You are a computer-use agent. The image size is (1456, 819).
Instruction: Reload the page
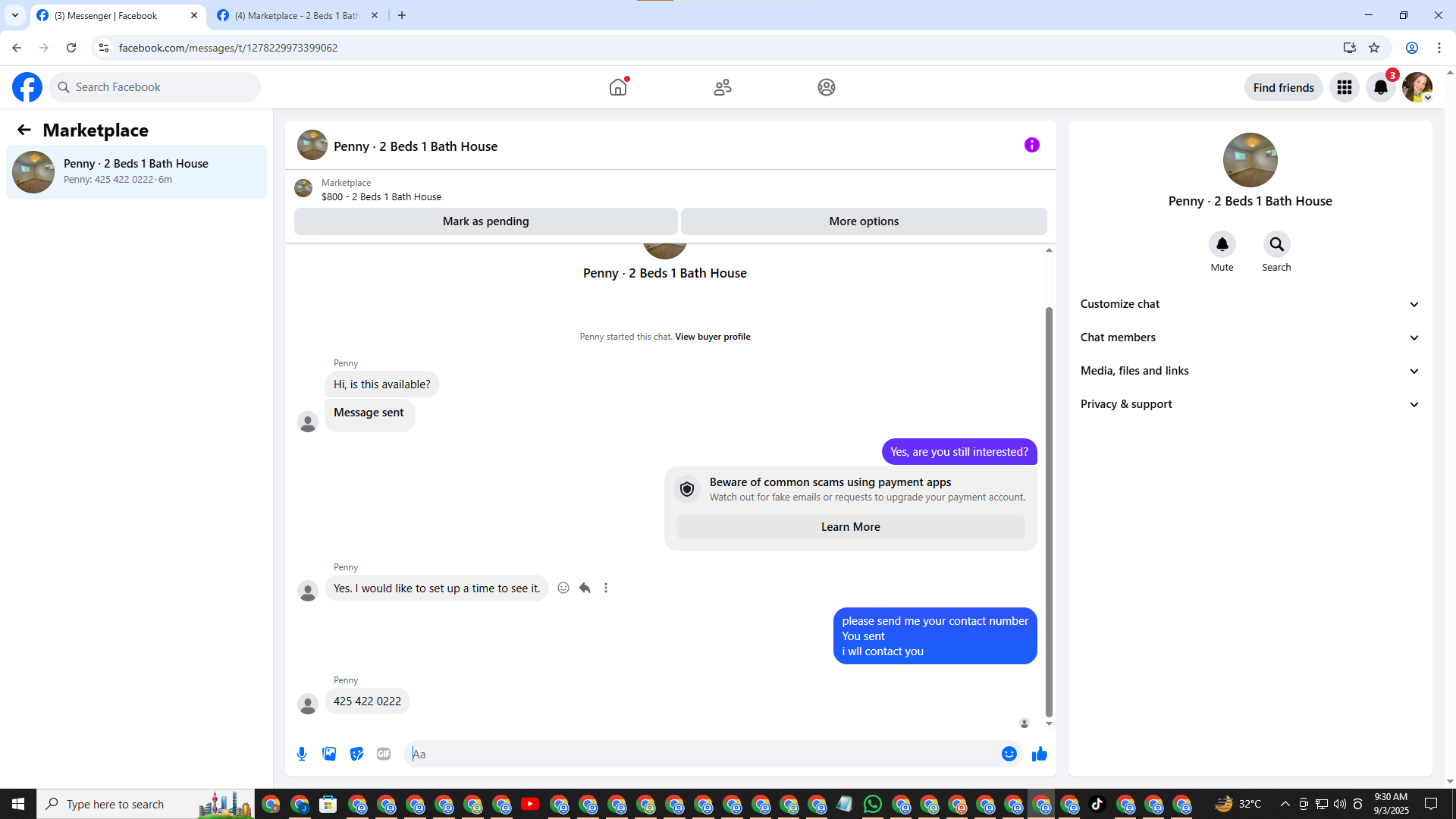pos(71,48)
